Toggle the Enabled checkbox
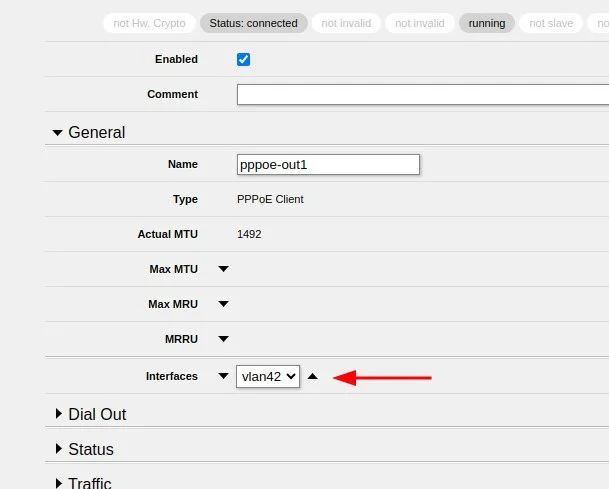Viewport: 609px width, 489px height. click(243, 60)
